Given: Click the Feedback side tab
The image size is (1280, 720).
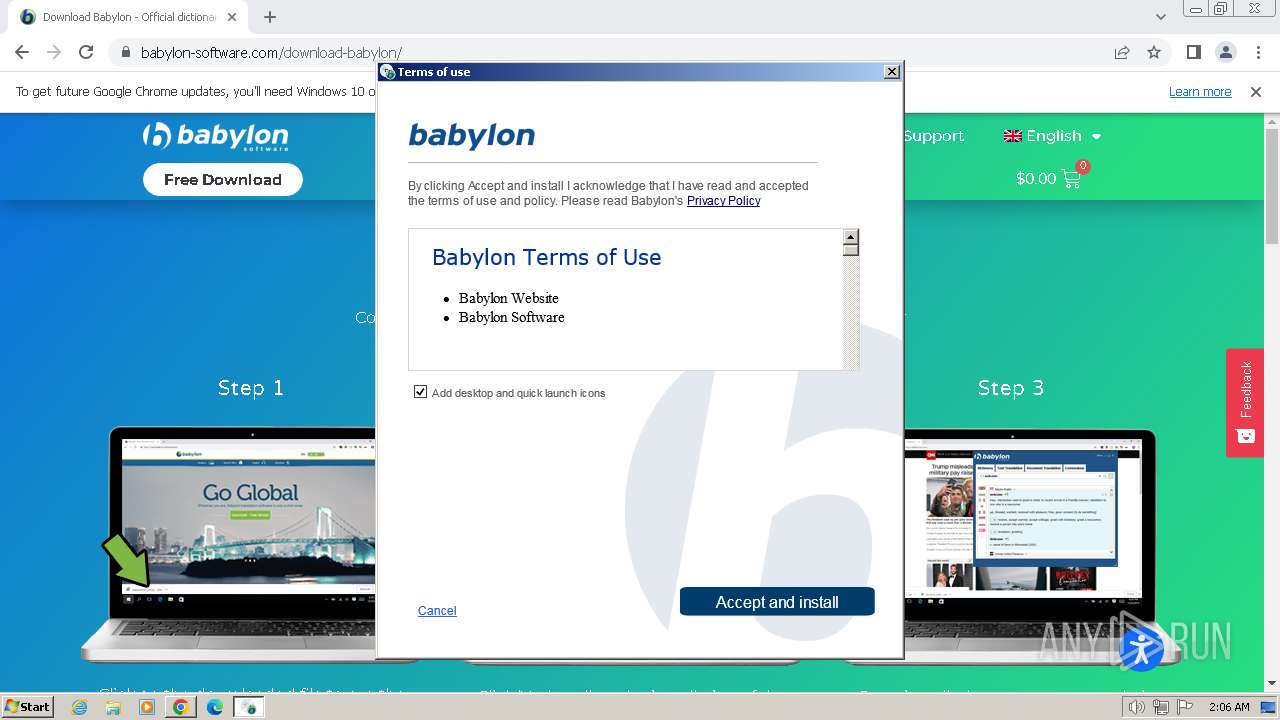Looking at the screenshot, I should tap(1245, 402).
